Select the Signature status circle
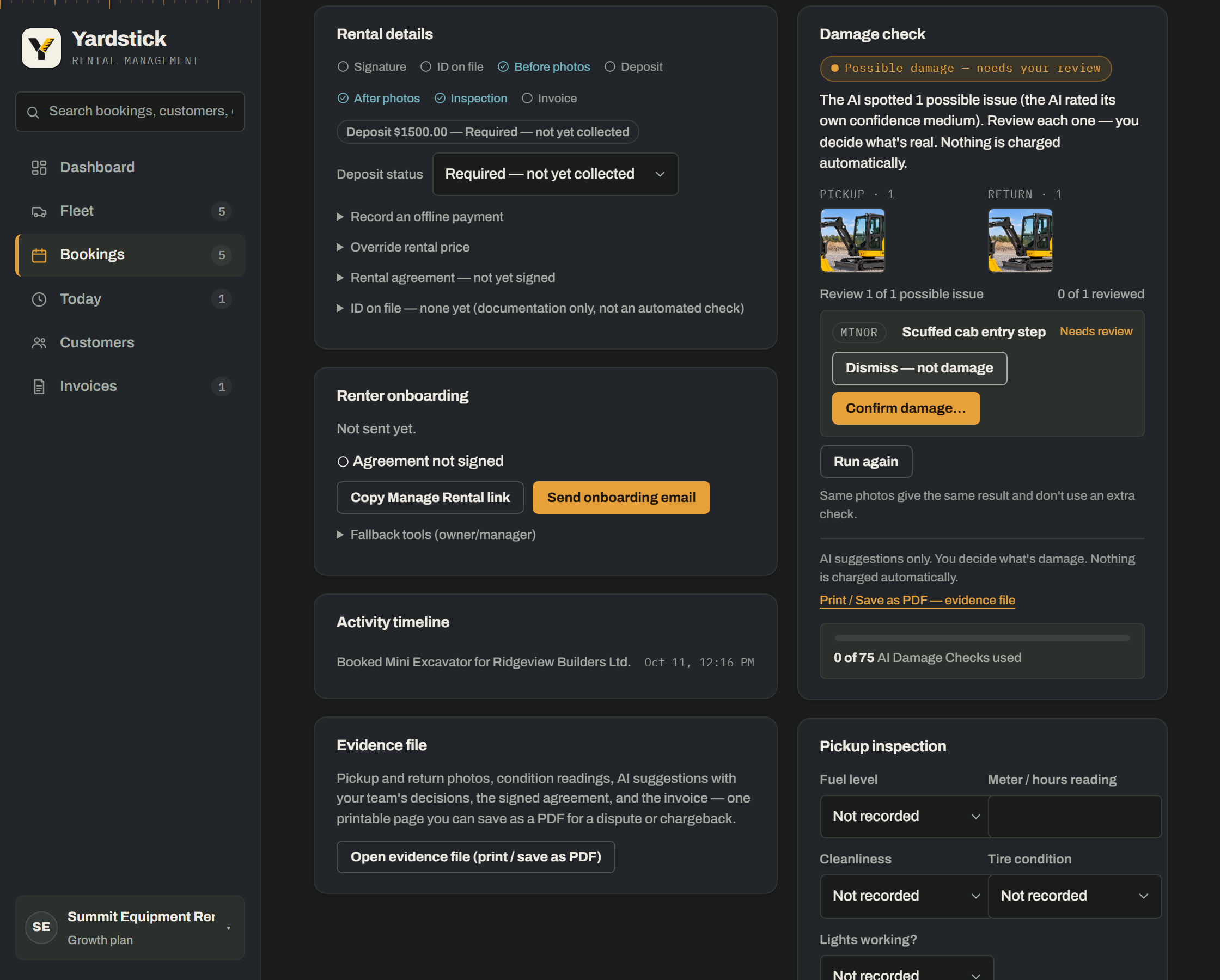1220x980 pixels. pos(343,67)
